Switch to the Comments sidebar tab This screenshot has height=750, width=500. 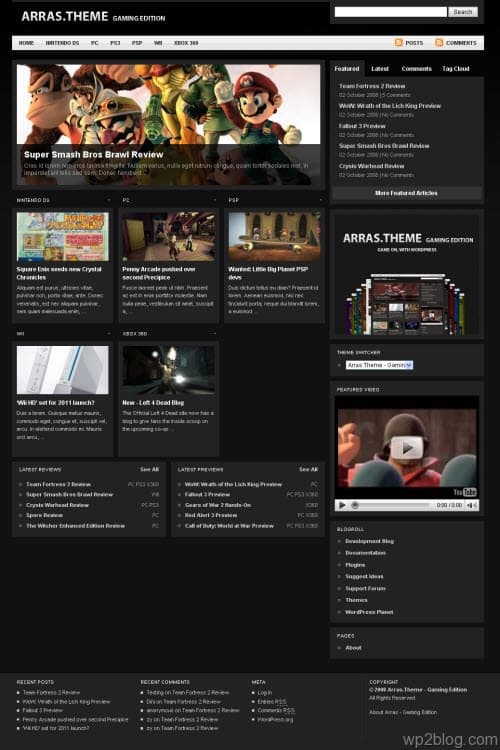point(416,69)
